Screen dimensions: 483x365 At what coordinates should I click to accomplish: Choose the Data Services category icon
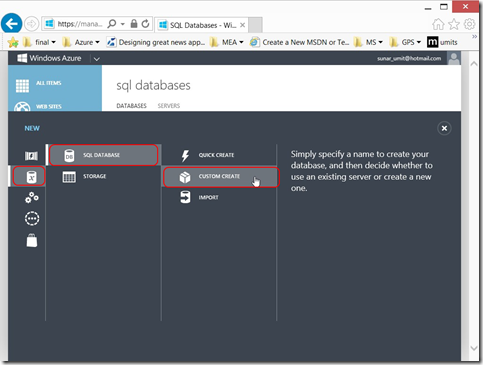click(31, 177)
